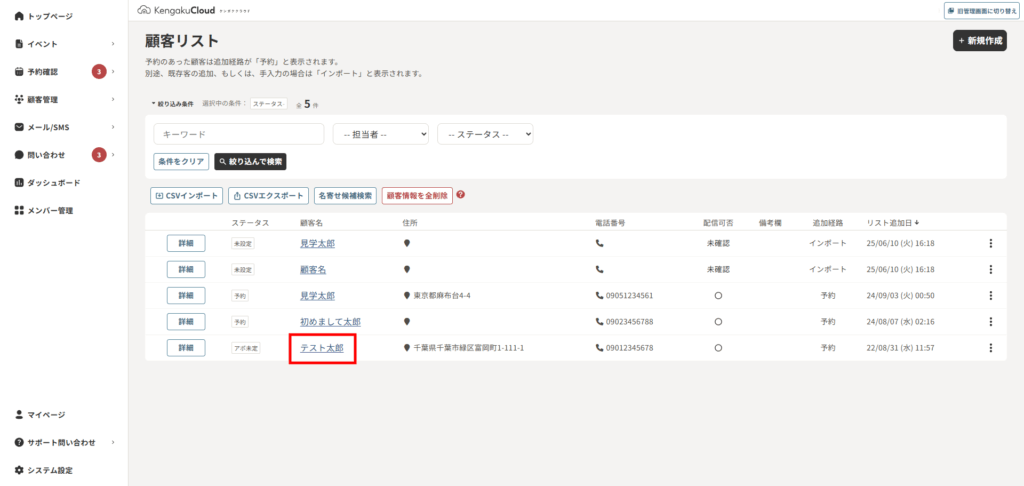
Task: Click the red help question mark icon
Action: (461, 195)
